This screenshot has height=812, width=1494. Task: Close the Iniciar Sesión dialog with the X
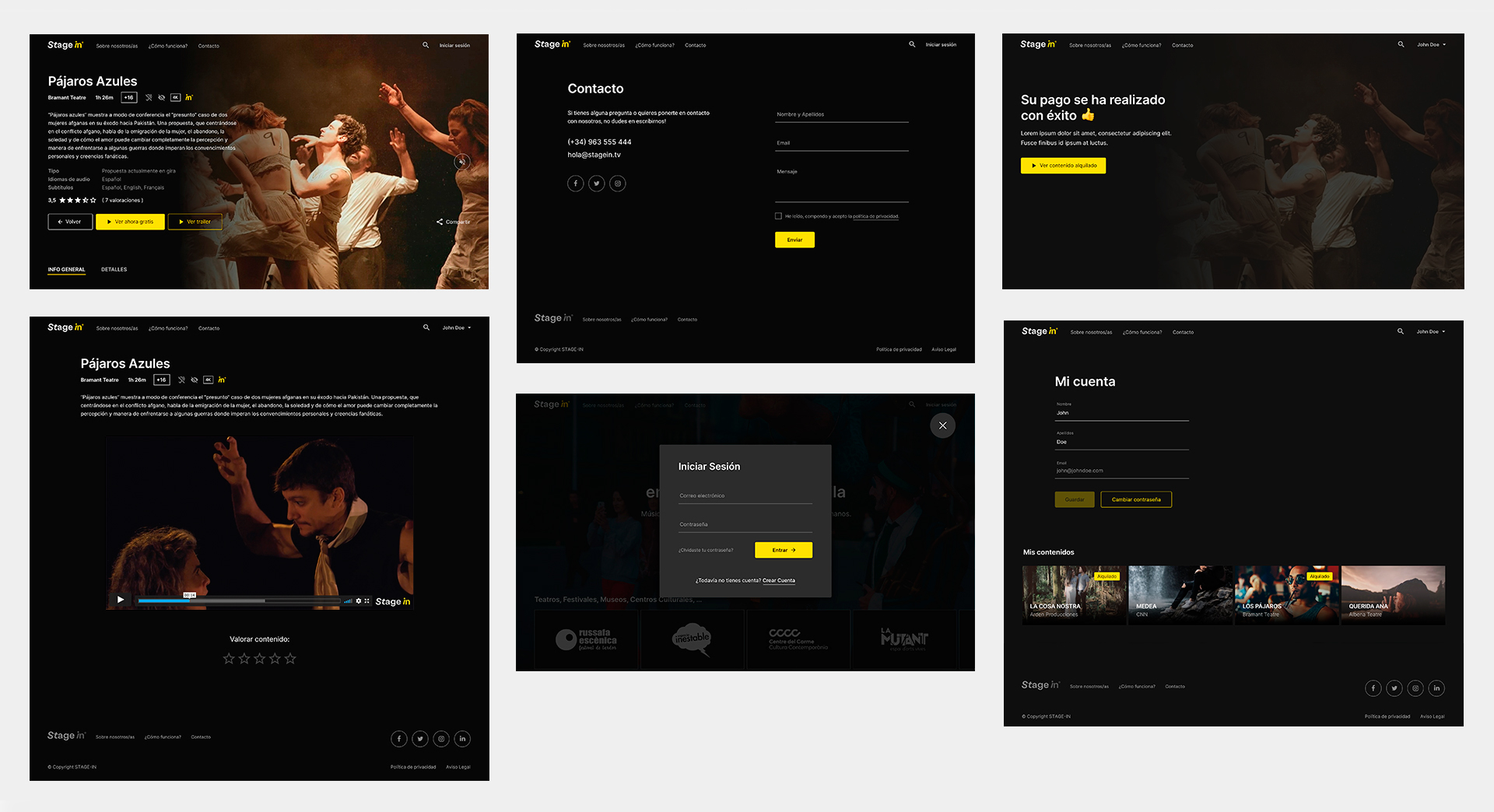[x=942, y=425]
